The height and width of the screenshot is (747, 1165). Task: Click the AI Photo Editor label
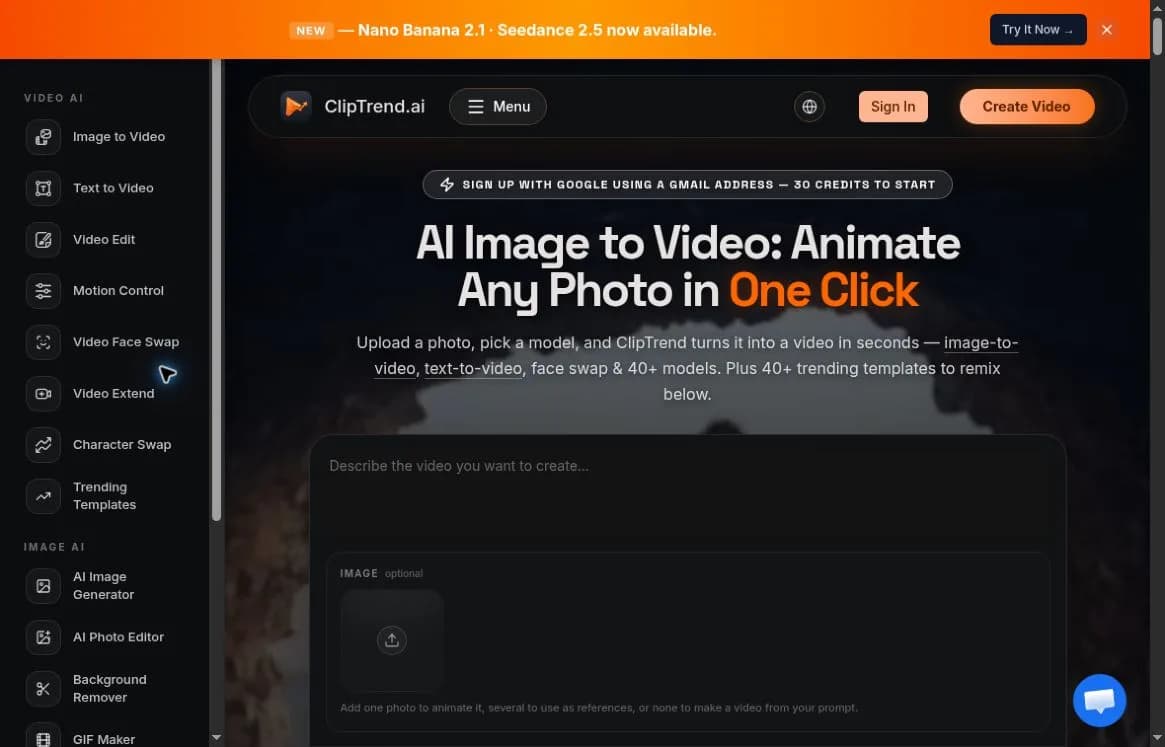118,637
